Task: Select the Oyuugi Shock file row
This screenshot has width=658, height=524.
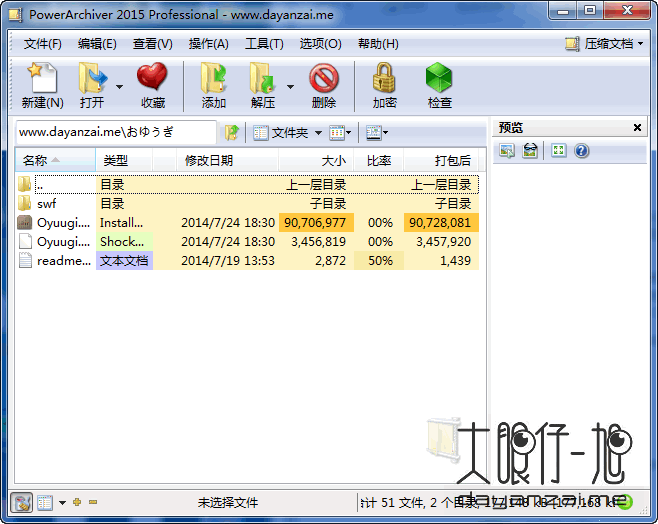Action: (x=248, y=242)
